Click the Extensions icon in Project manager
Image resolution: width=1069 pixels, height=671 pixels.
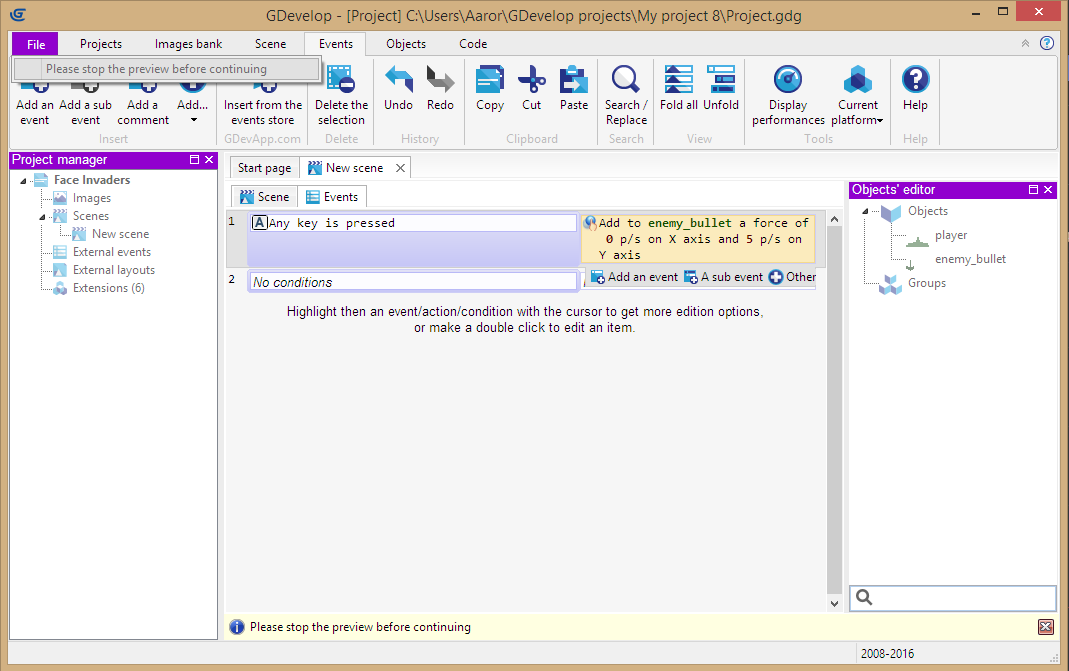click(60, 288)
